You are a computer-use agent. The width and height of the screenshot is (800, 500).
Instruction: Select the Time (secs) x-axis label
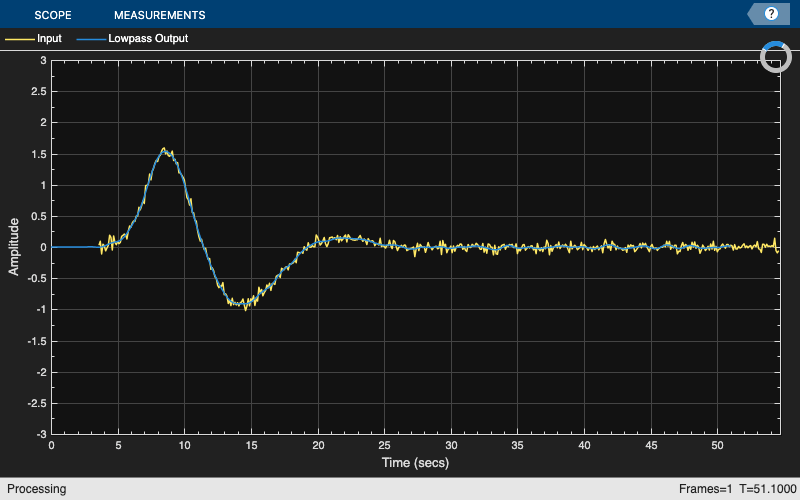414,463
